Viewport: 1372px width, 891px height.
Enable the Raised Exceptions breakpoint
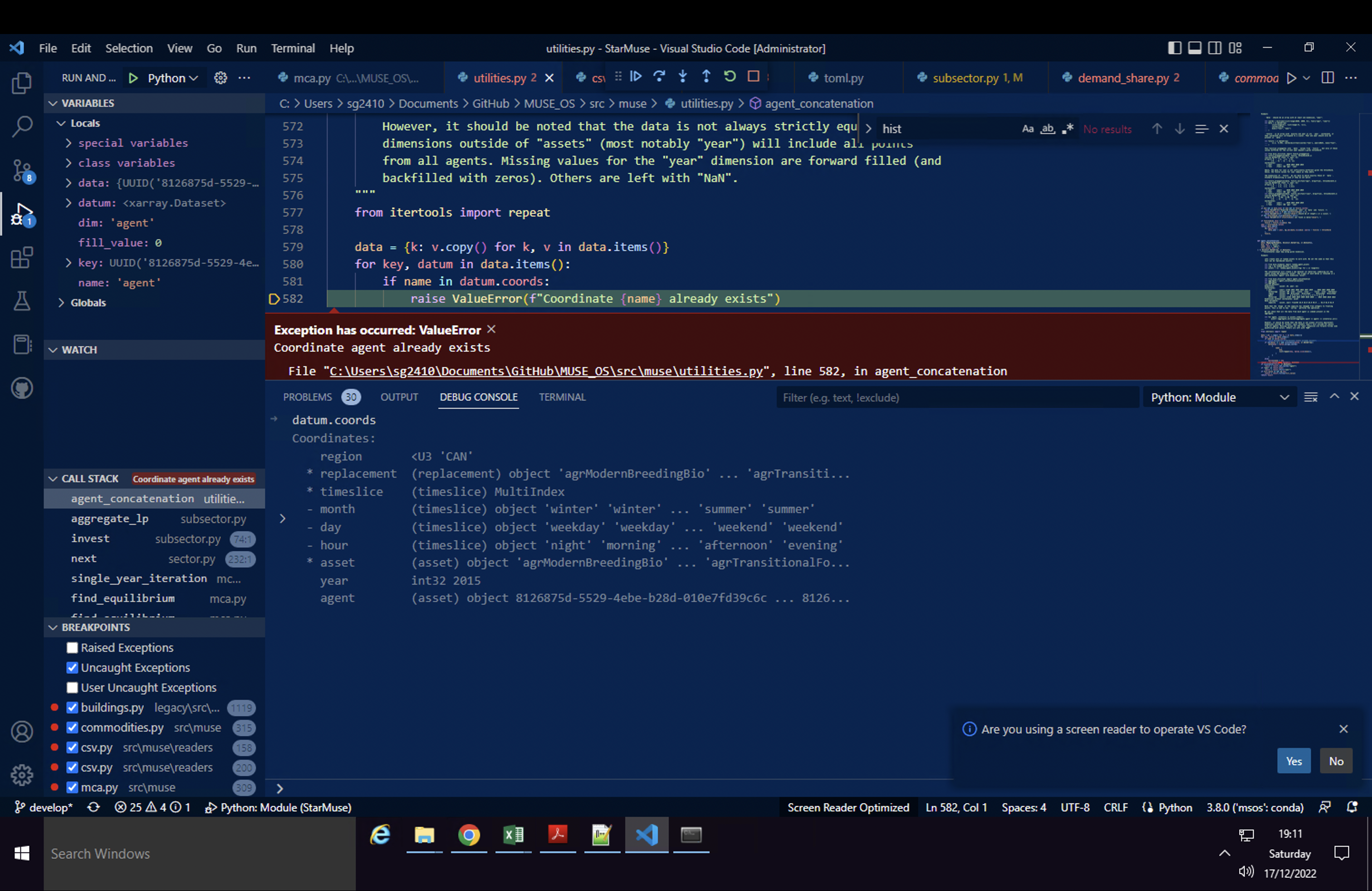point(72,647)
